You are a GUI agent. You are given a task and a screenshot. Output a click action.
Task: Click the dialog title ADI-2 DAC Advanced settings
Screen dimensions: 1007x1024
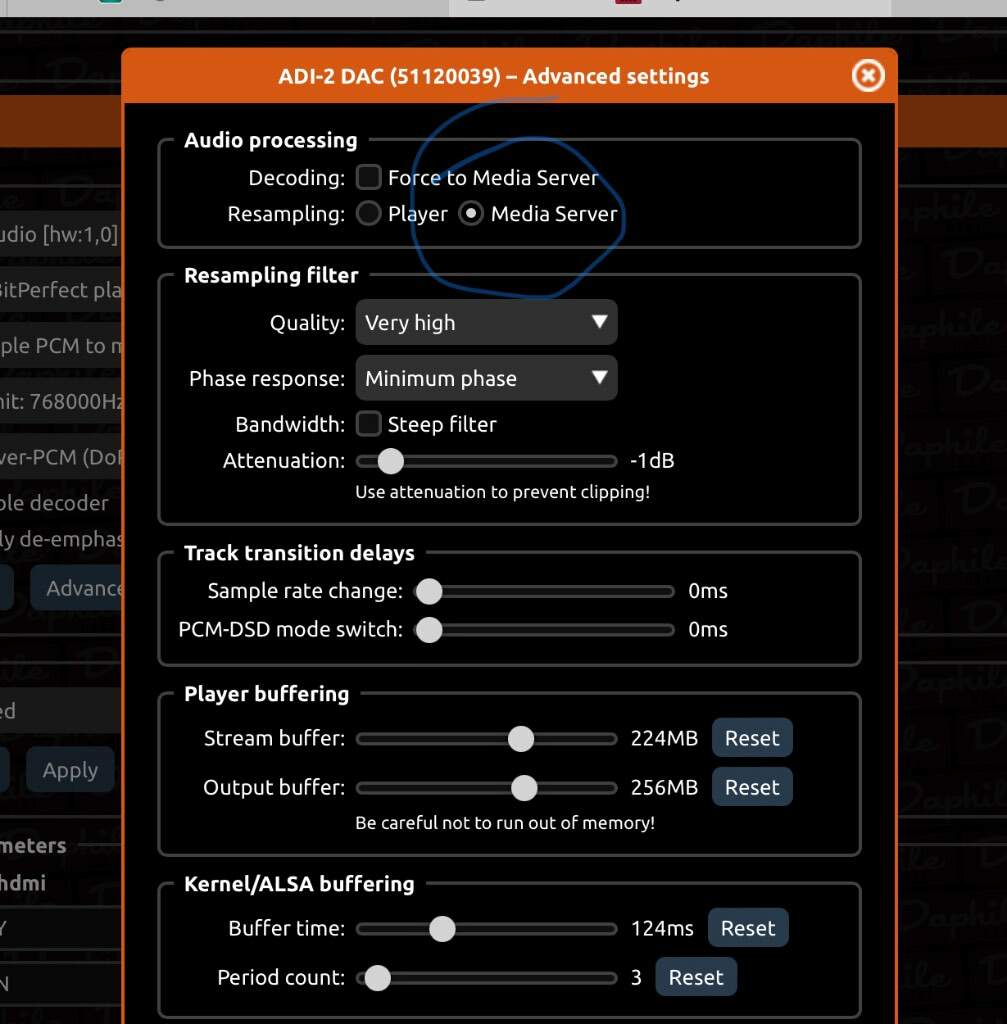point(494,76)
